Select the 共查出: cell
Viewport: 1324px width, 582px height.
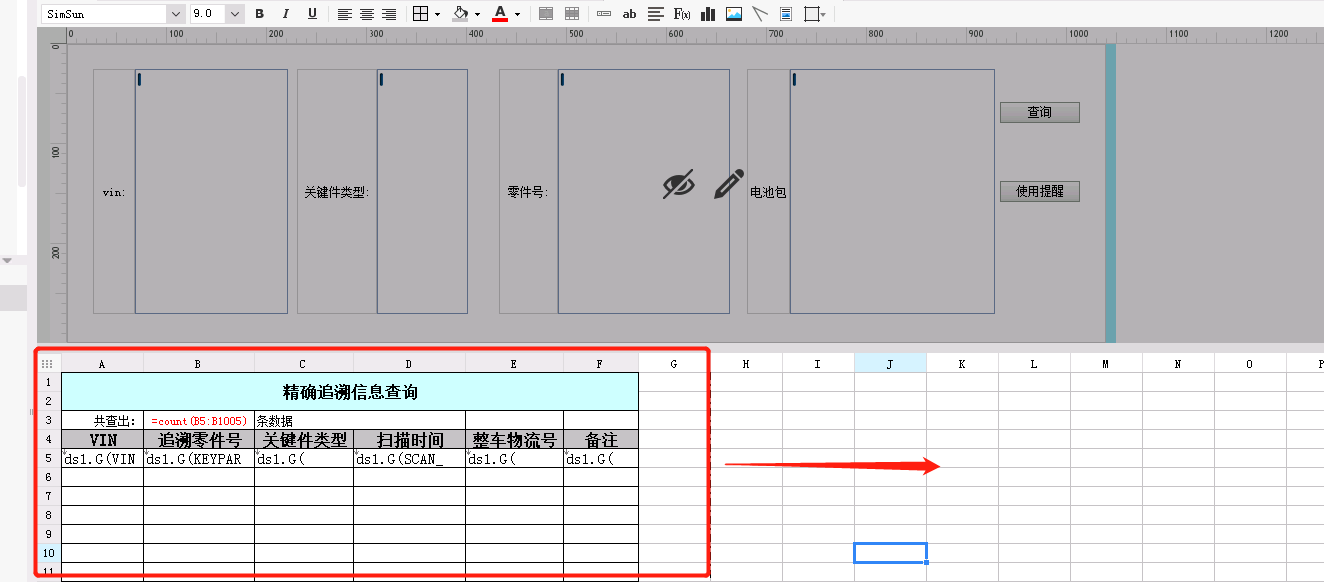tap(102, 420)
